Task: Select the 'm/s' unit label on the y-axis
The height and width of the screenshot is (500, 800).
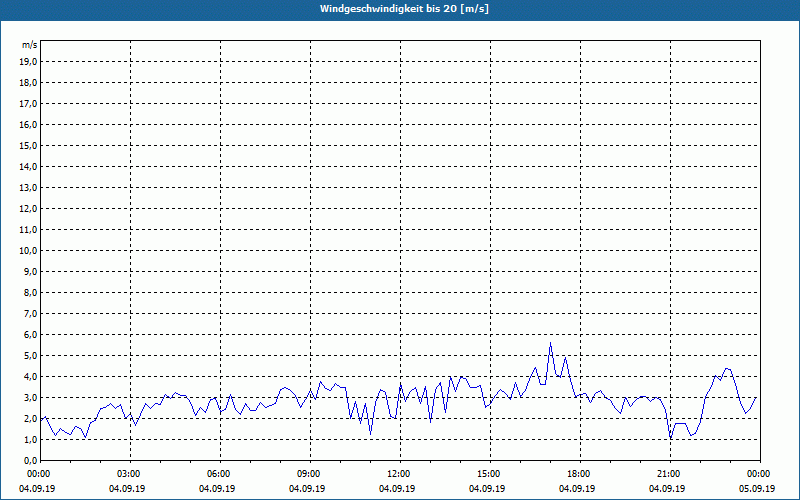Action: 29,45
